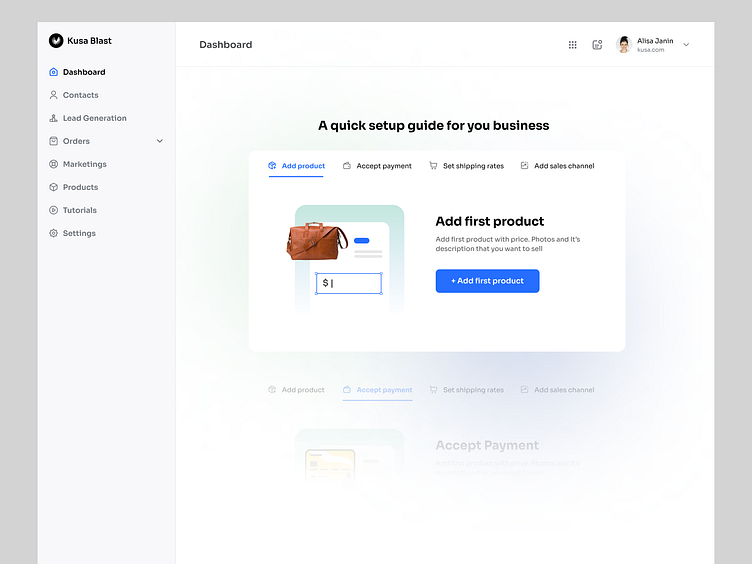Select faded Add product tab in lower card
Image resolution: width=752 pixels, height=564 pixels.
click(296, 390)
